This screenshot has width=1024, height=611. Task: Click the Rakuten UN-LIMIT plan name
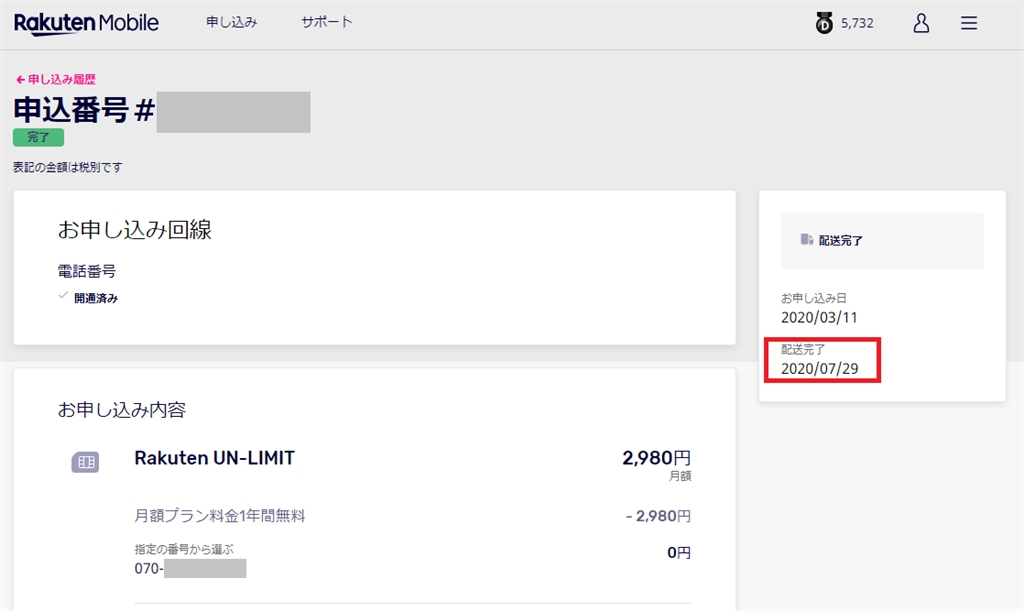(214, 458)
